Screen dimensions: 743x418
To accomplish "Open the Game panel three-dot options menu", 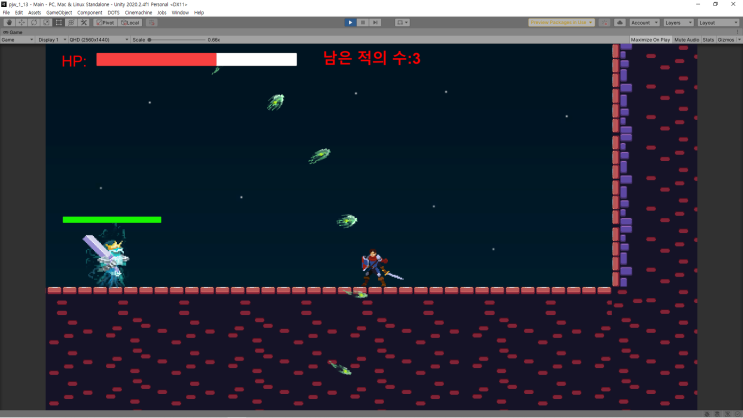I will pyautogui.click(x=738, y=32).
